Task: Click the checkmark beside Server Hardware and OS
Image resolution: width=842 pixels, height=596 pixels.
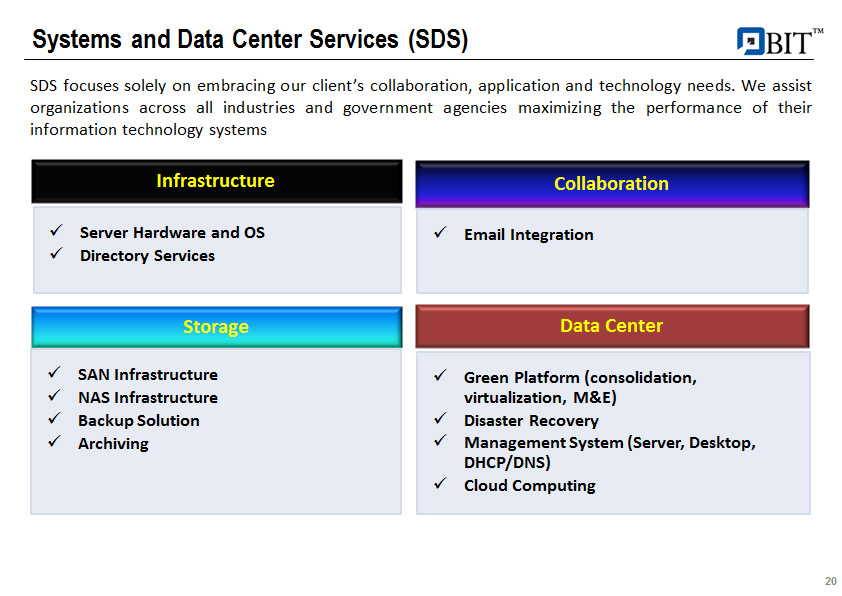Action: [x=56, y=232]
